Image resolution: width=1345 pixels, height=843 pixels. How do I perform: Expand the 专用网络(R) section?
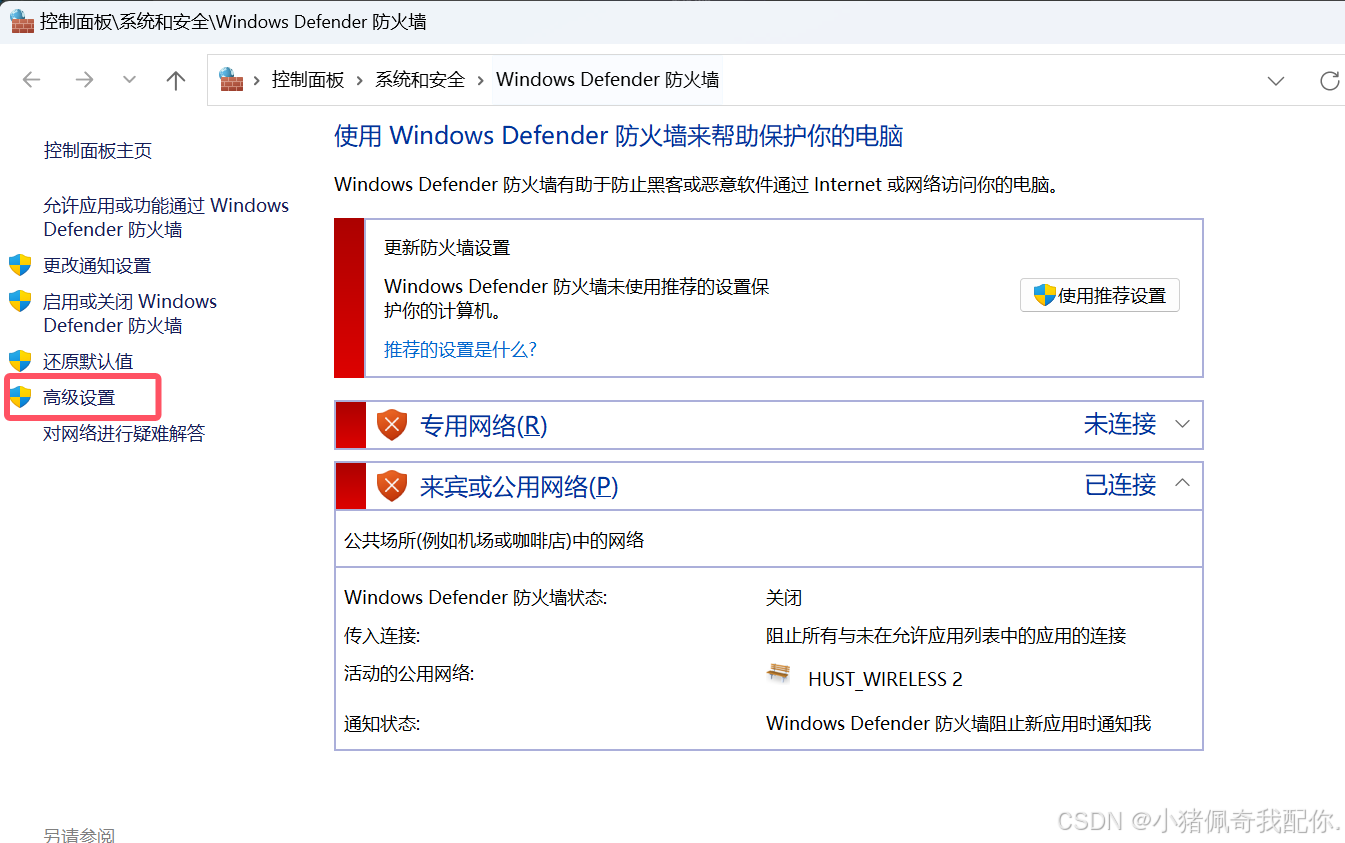coord(1183,424)
